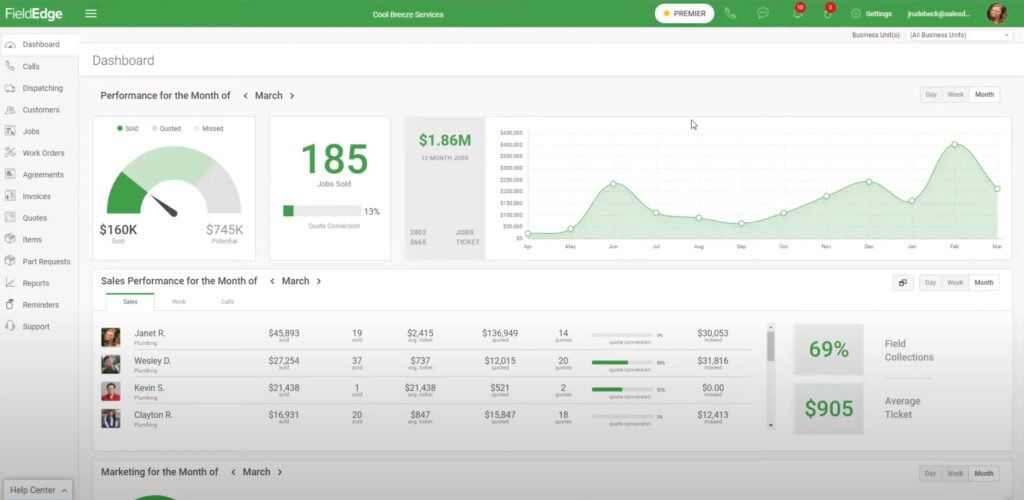Go to next month in Sales Performance
This screenshot has height=500, width=1024.
pos(319,281)
